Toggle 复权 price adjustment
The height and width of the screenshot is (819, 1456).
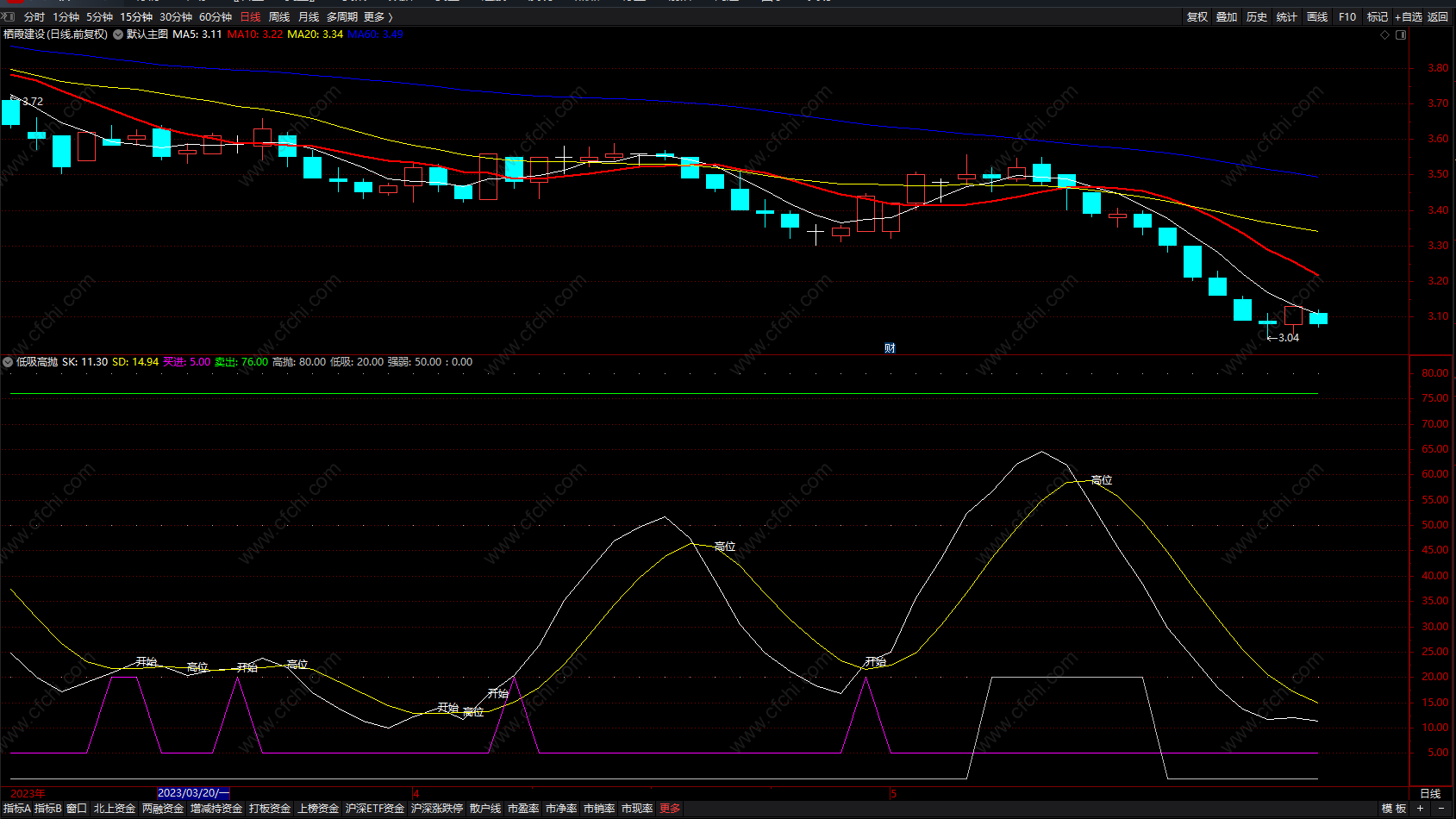tap(1197, 17)
